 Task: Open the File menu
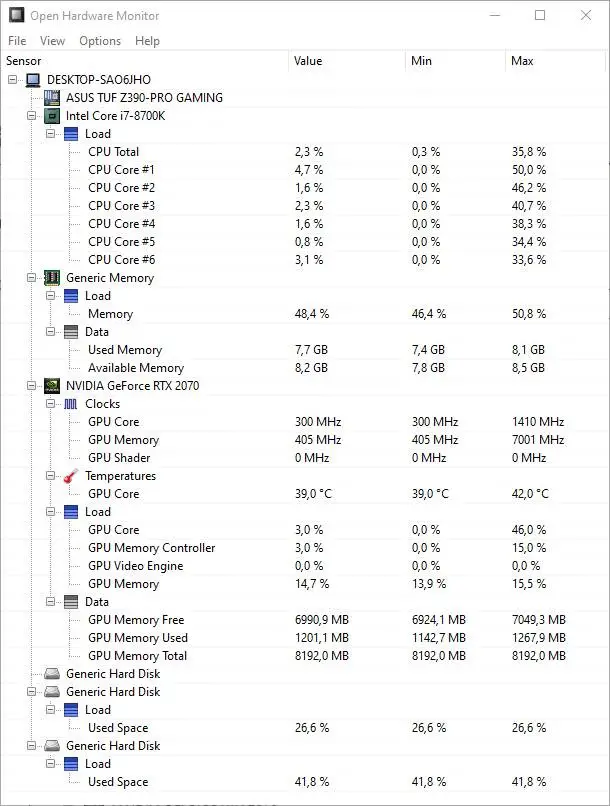pos(17,41)
